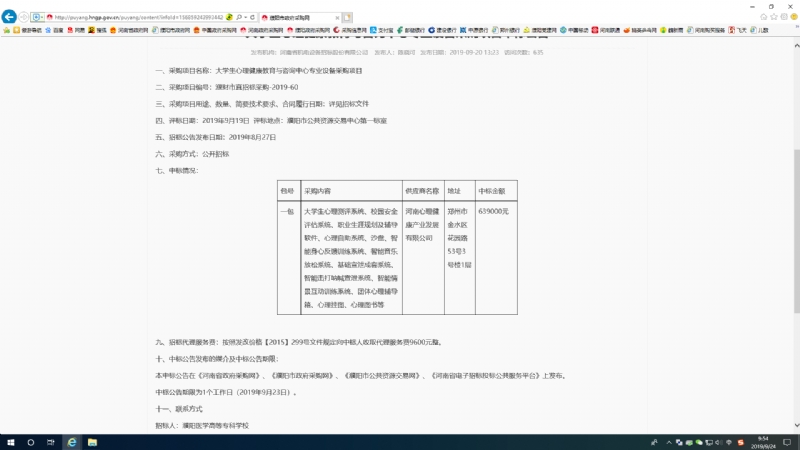Click the 五、招标公告发布日期 line
The width and height of the screenshot is (800, 450).
216,137
